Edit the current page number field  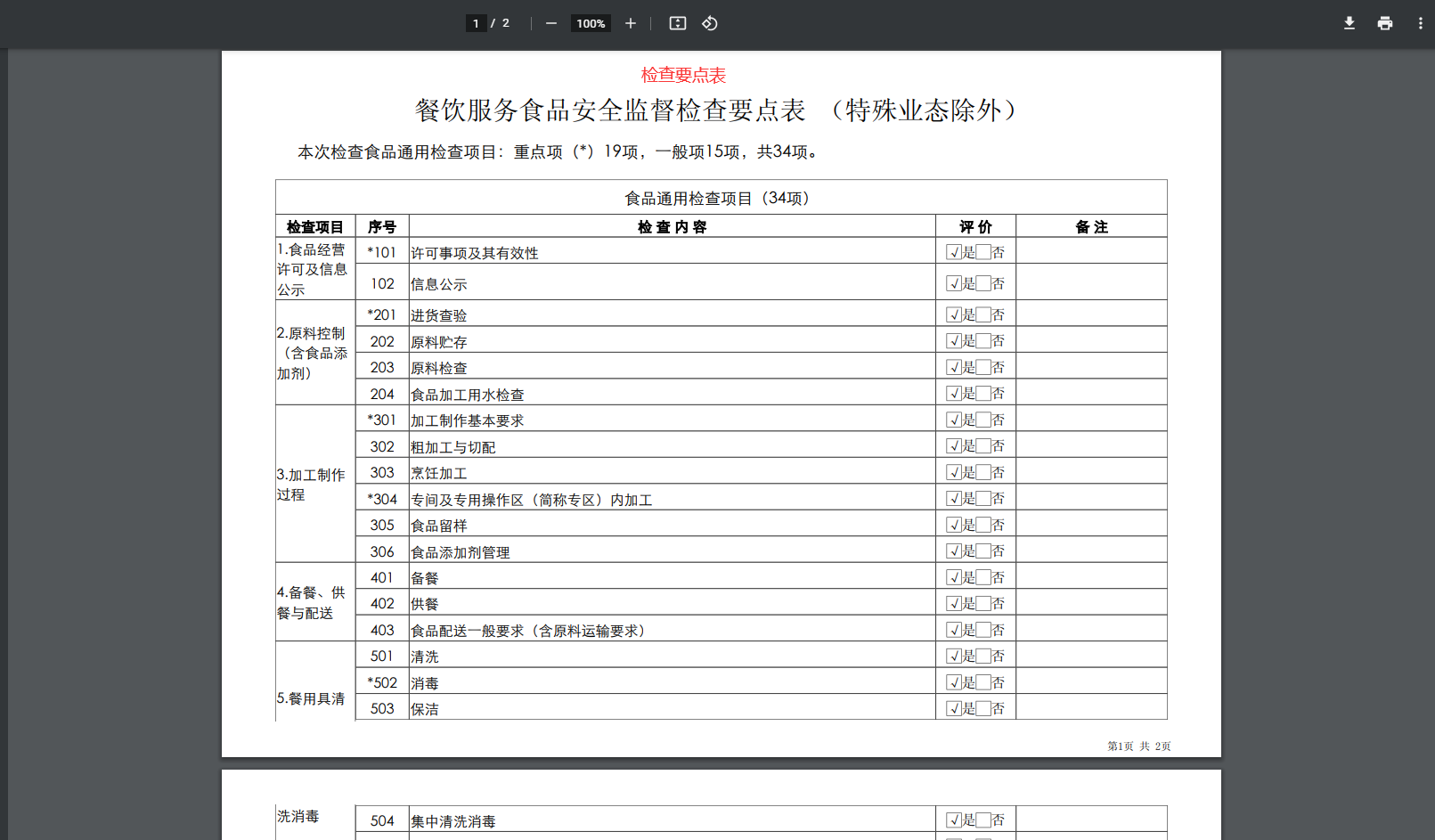pos(477,23)
